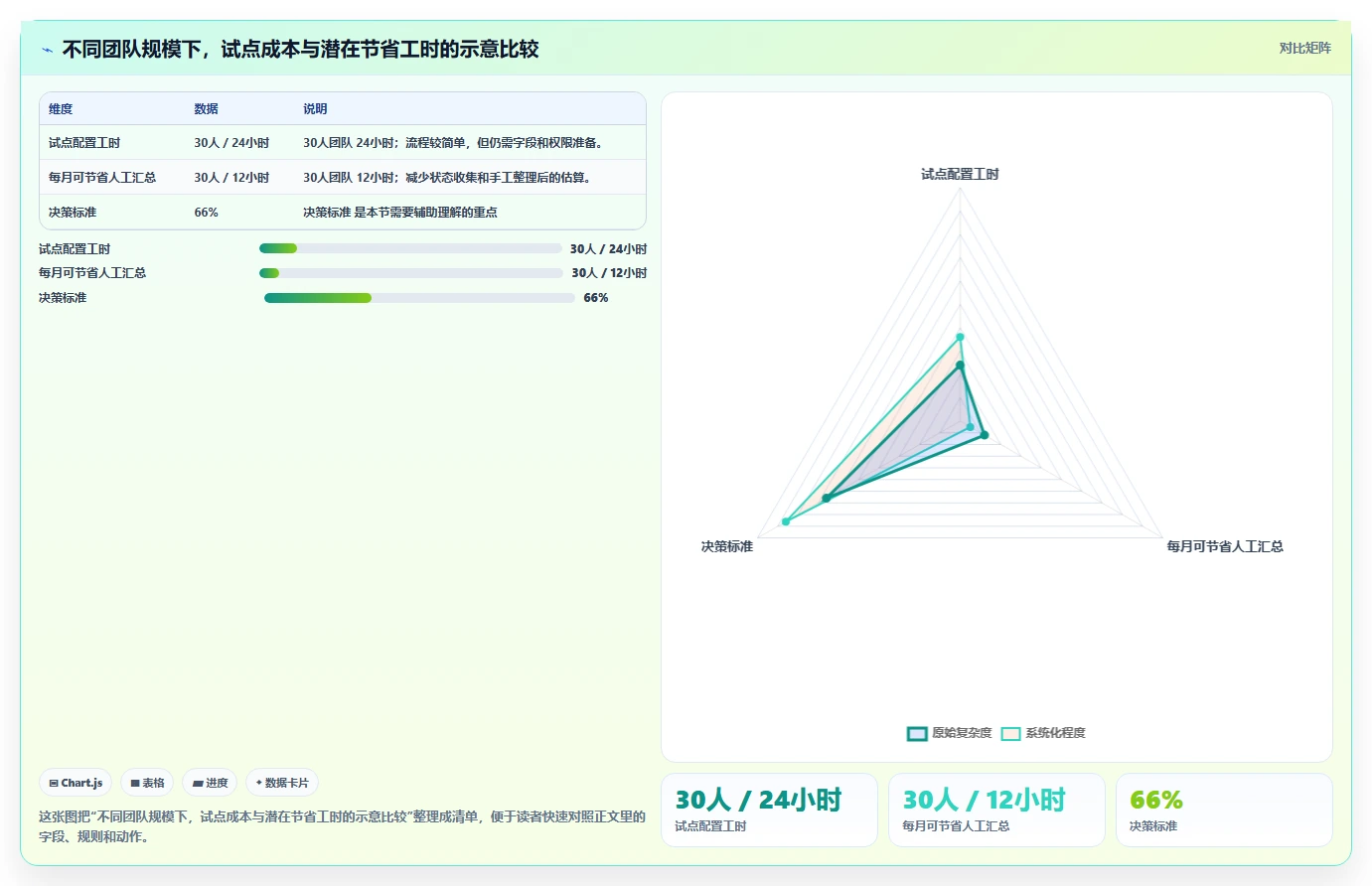Click the 30人 / 12小时 progress value label
1372x886 pixels.
(609, 273)
